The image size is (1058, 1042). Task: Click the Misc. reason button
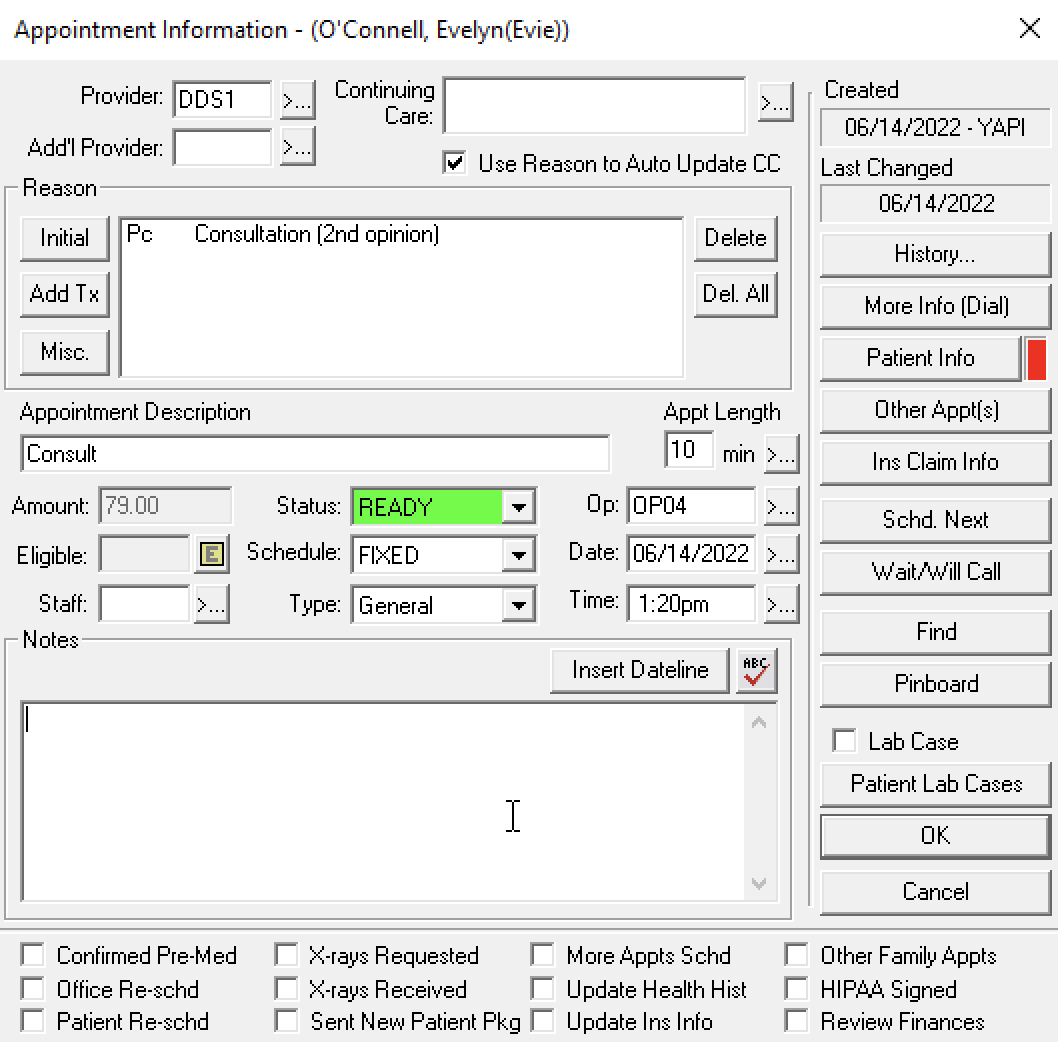(65, 352)
